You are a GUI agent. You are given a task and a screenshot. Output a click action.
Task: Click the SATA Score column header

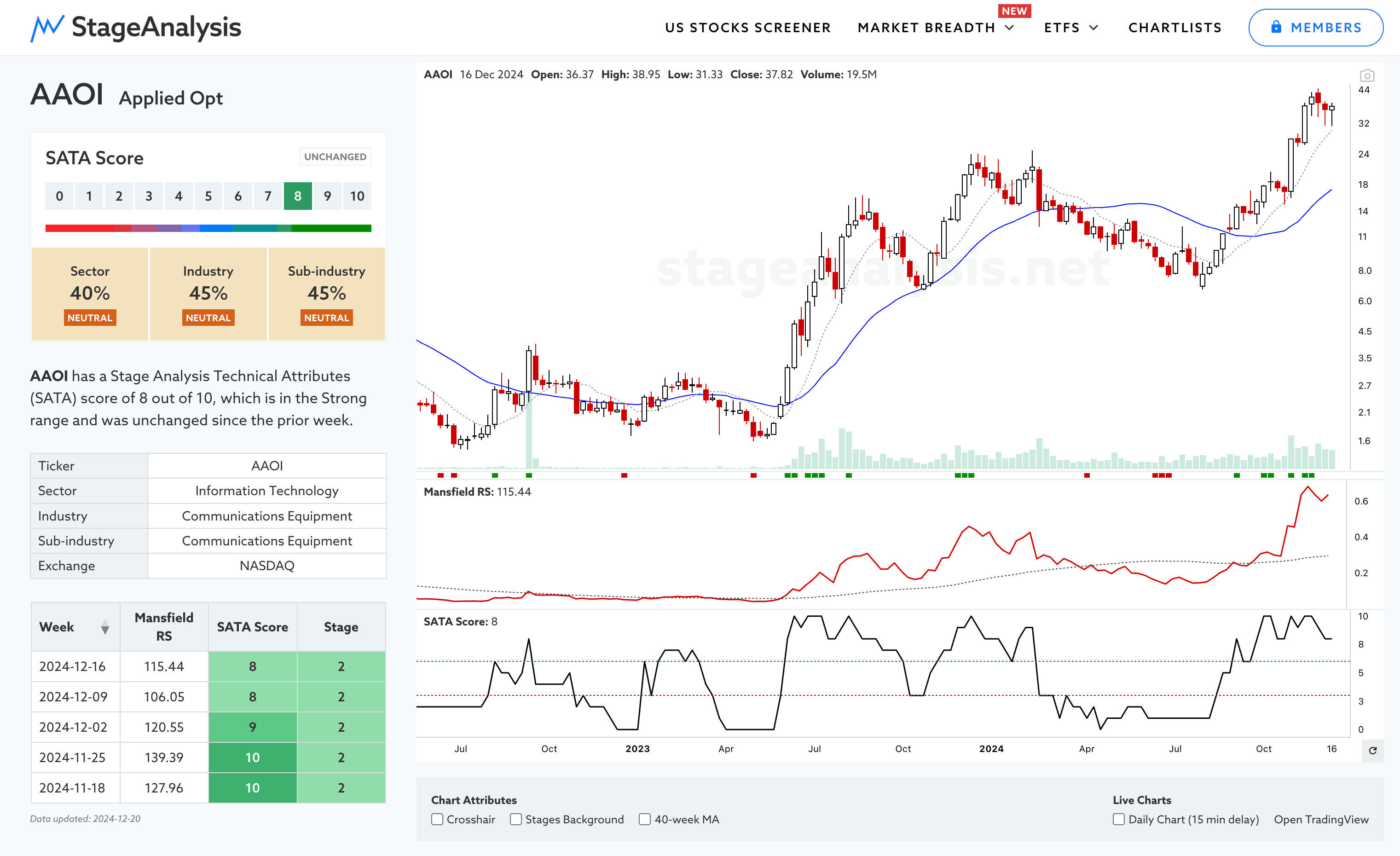252,627
